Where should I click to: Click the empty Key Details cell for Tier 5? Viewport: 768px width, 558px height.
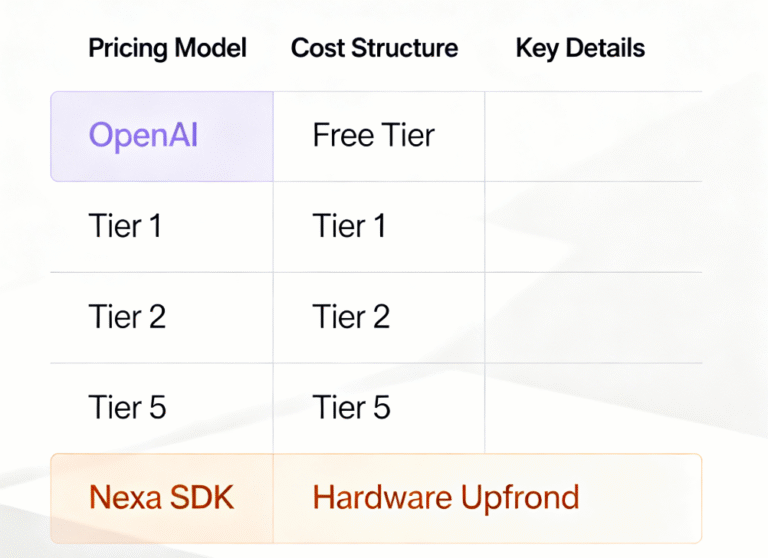point(592,408)
